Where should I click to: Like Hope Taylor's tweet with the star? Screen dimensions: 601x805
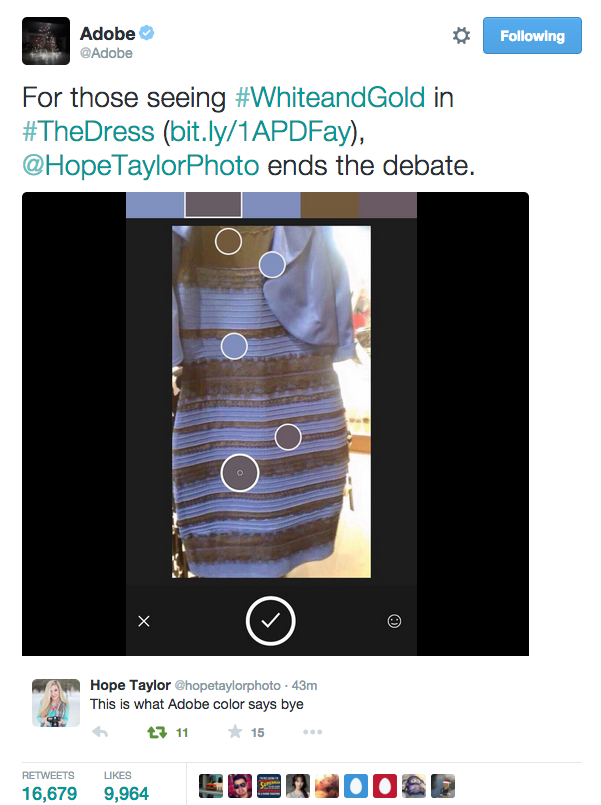(235, 732)
